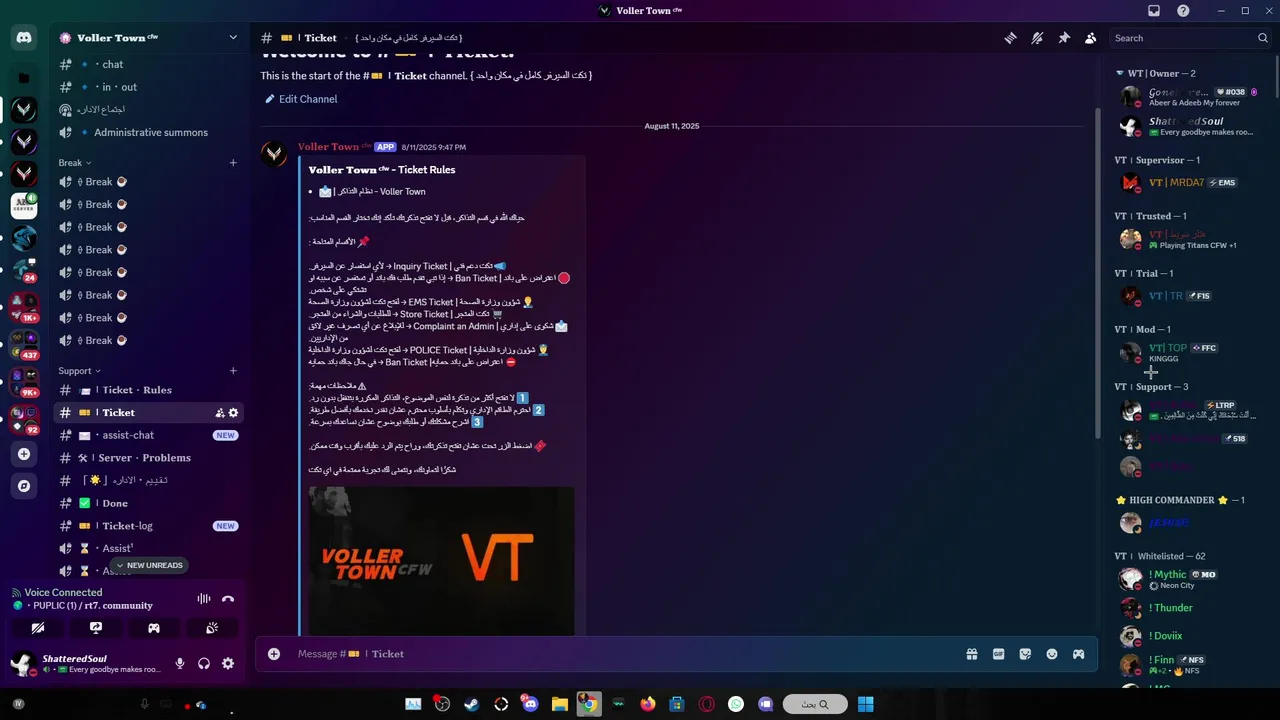Create invite for the Ticket channel
This screenshot has height=720, width=1280.
click(219, 413)
